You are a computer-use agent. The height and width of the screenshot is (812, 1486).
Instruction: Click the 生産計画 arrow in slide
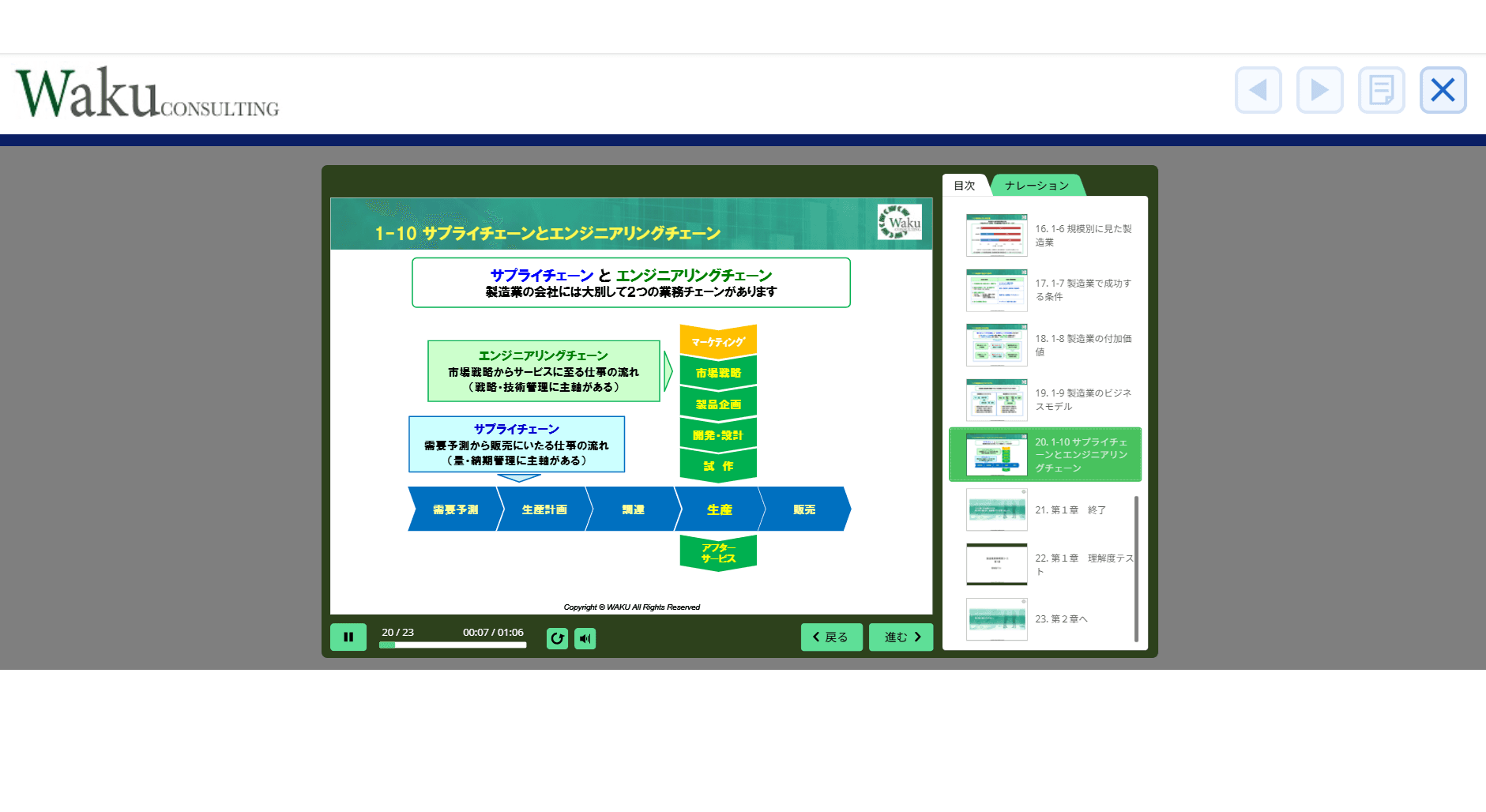click(544, 509)
